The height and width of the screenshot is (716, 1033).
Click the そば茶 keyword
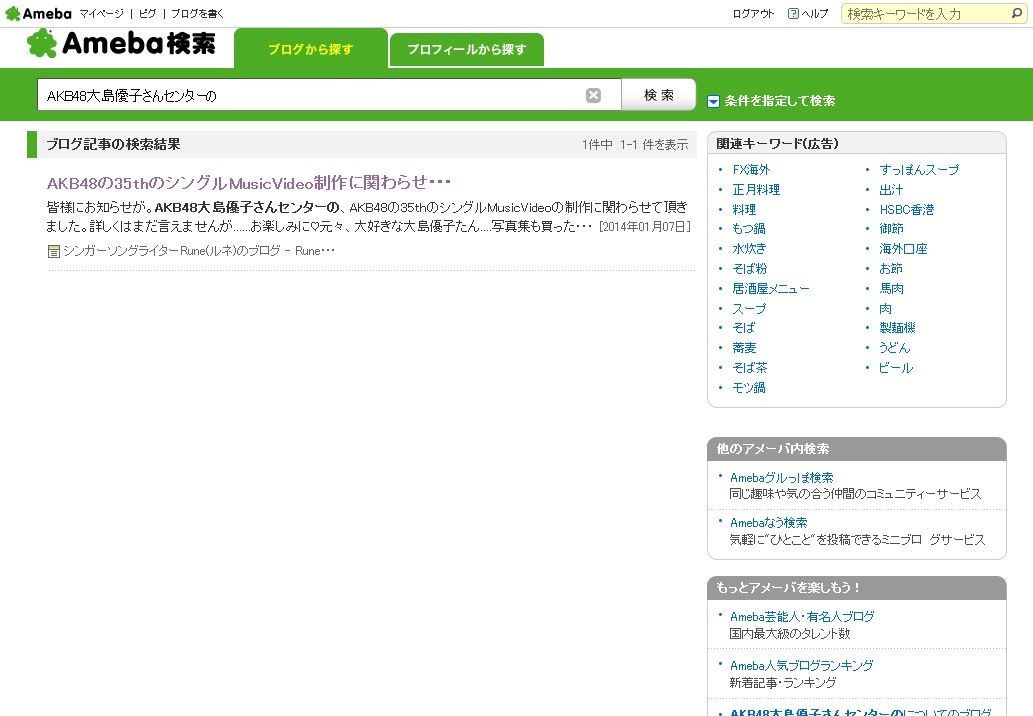[x=750, y=368]
